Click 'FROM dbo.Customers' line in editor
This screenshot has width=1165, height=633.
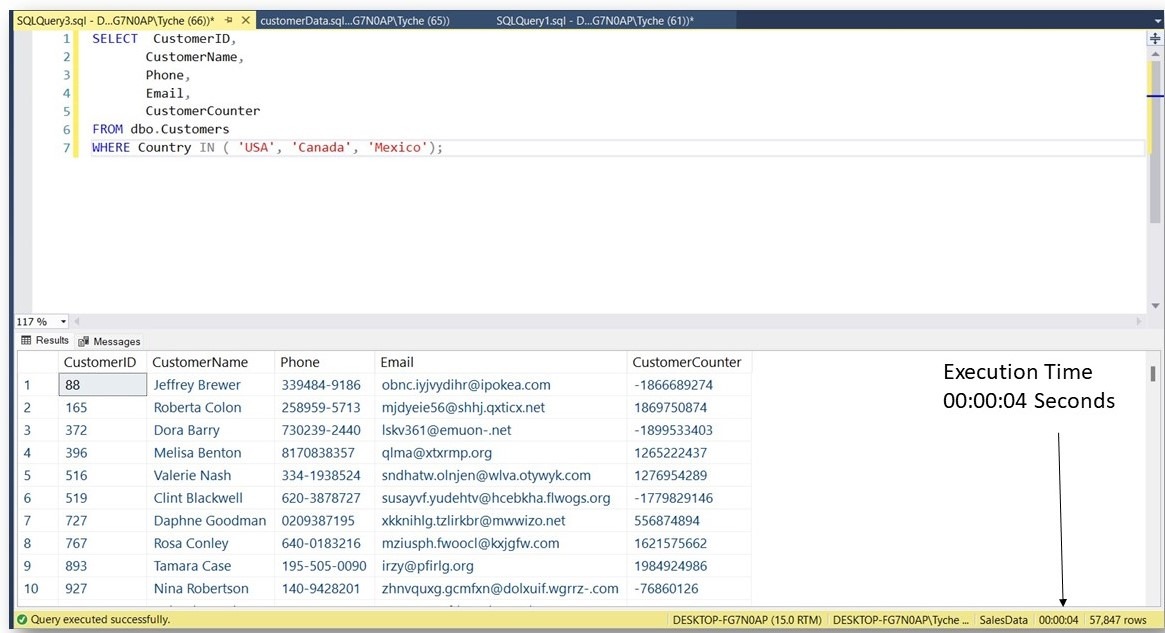coord(160,129)
